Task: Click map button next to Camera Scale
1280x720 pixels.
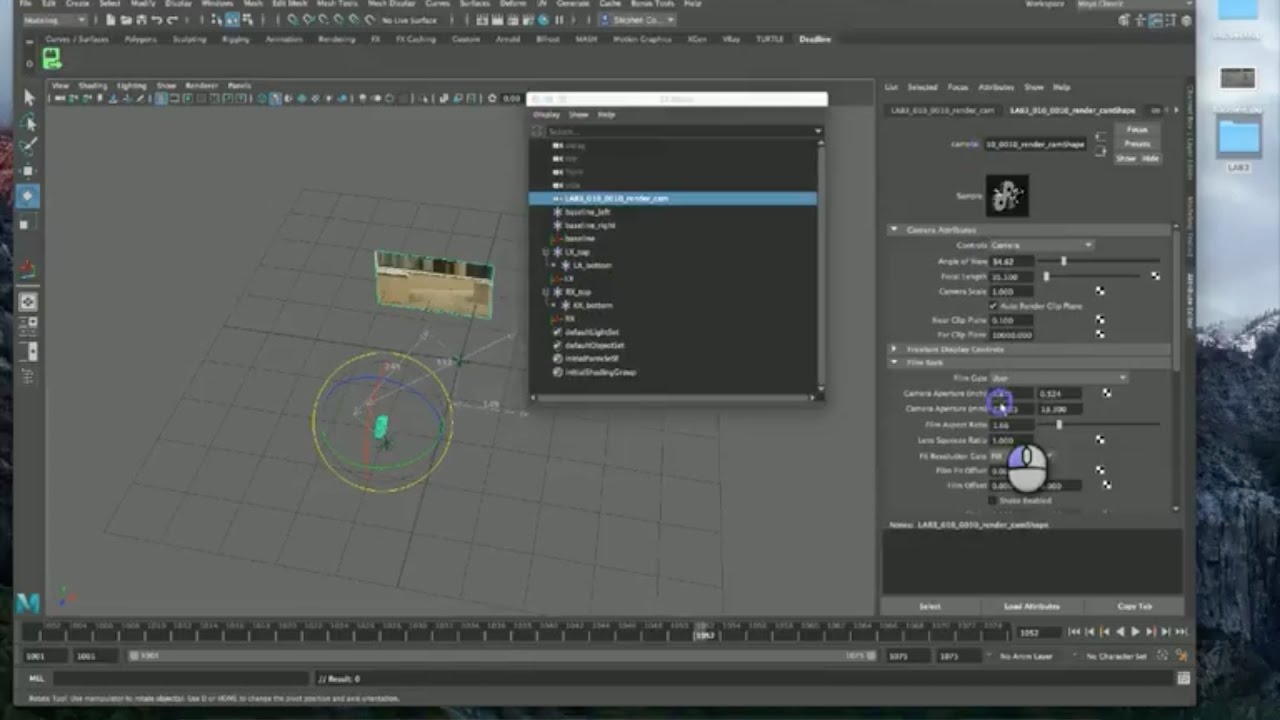Action: tap(1100, 291)
